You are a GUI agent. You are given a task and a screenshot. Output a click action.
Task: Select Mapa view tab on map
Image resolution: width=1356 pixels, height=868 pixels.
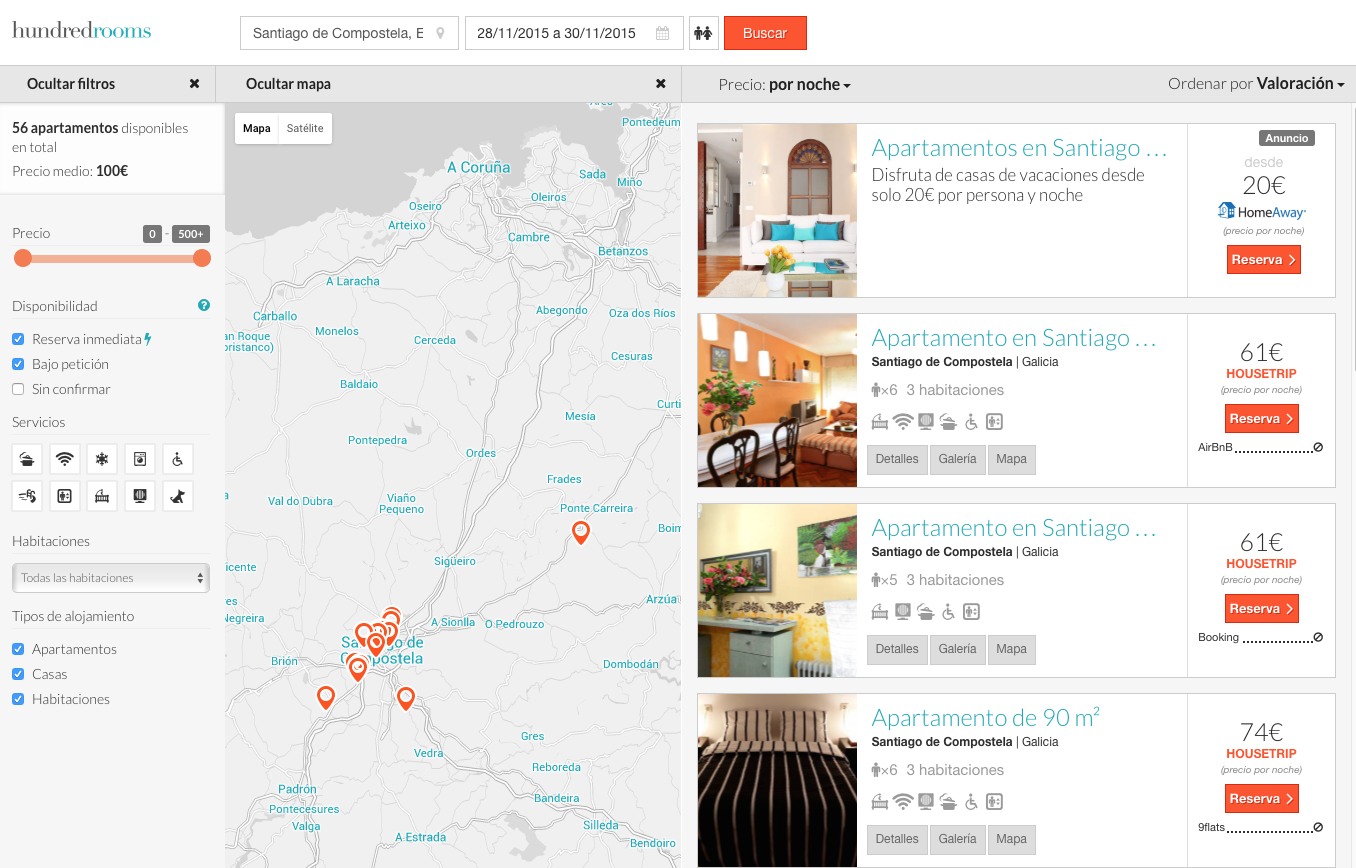257,128
